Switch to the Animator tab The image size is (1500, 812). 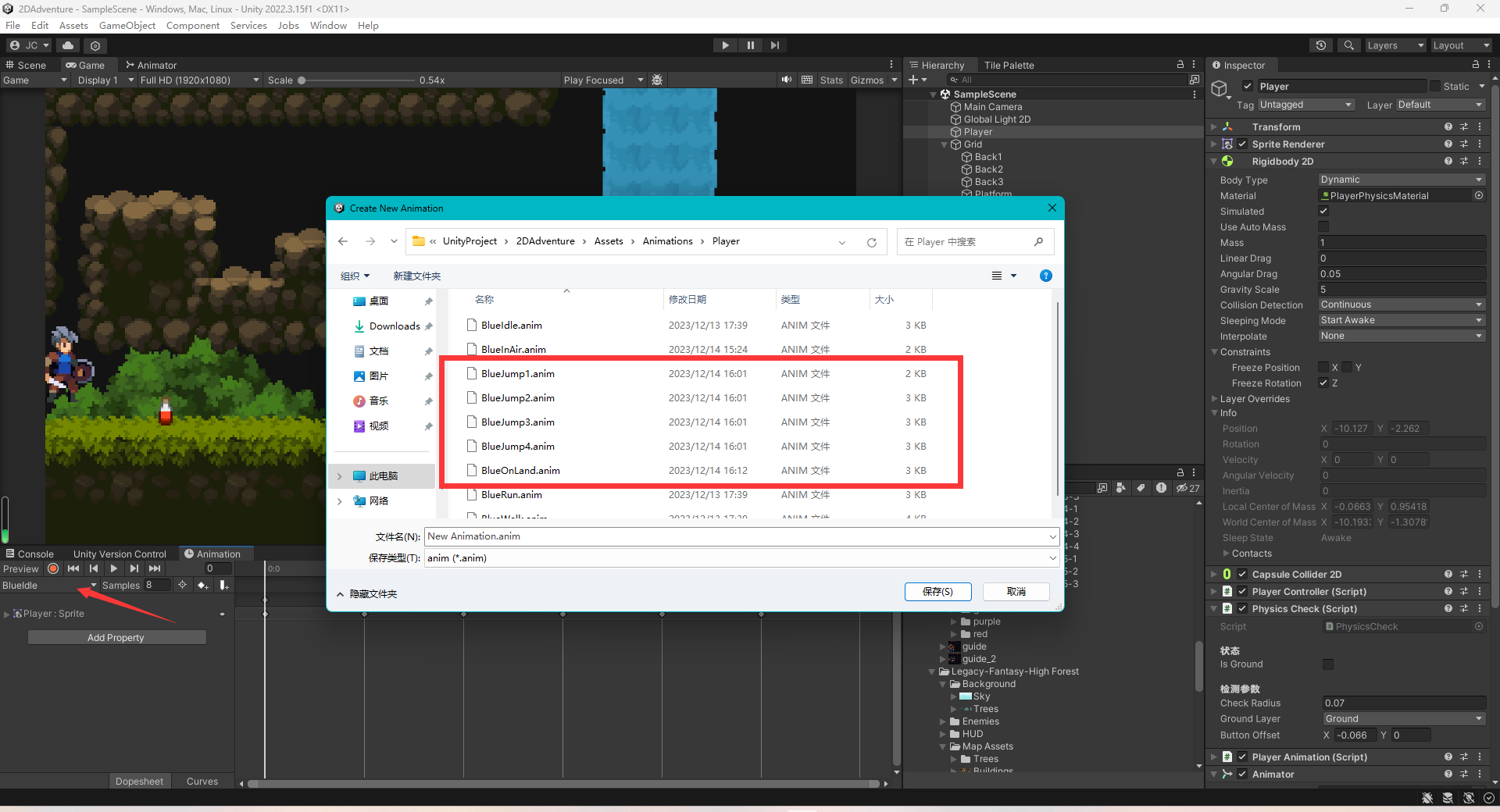pos(151,65)
